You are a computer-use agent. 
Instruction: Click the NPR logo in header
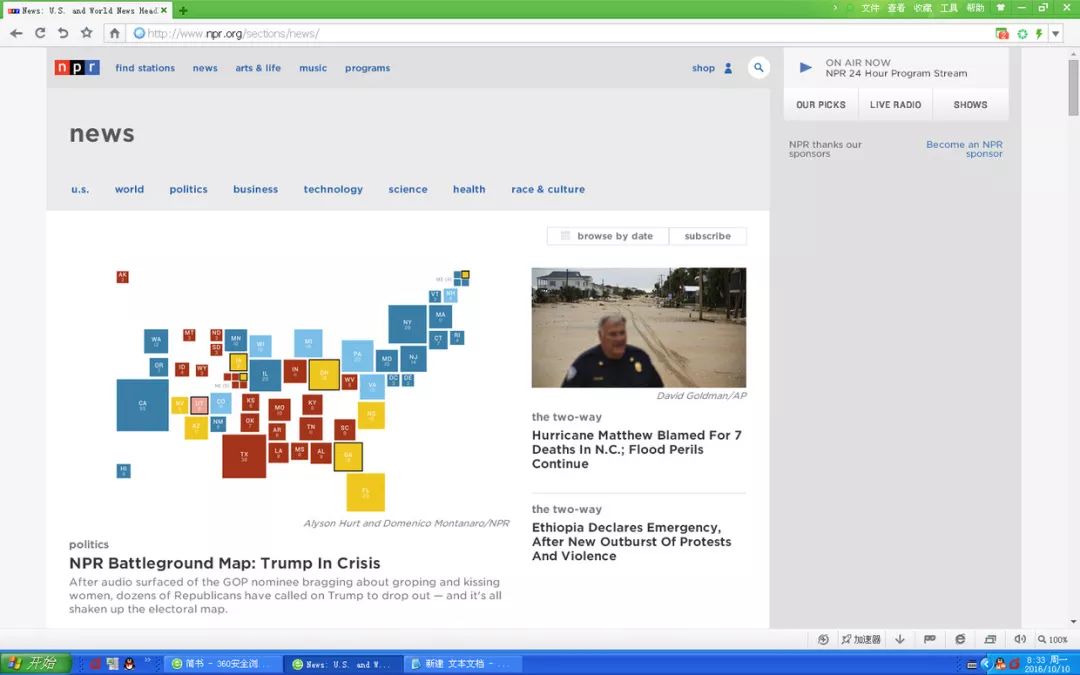click(77, 68)
